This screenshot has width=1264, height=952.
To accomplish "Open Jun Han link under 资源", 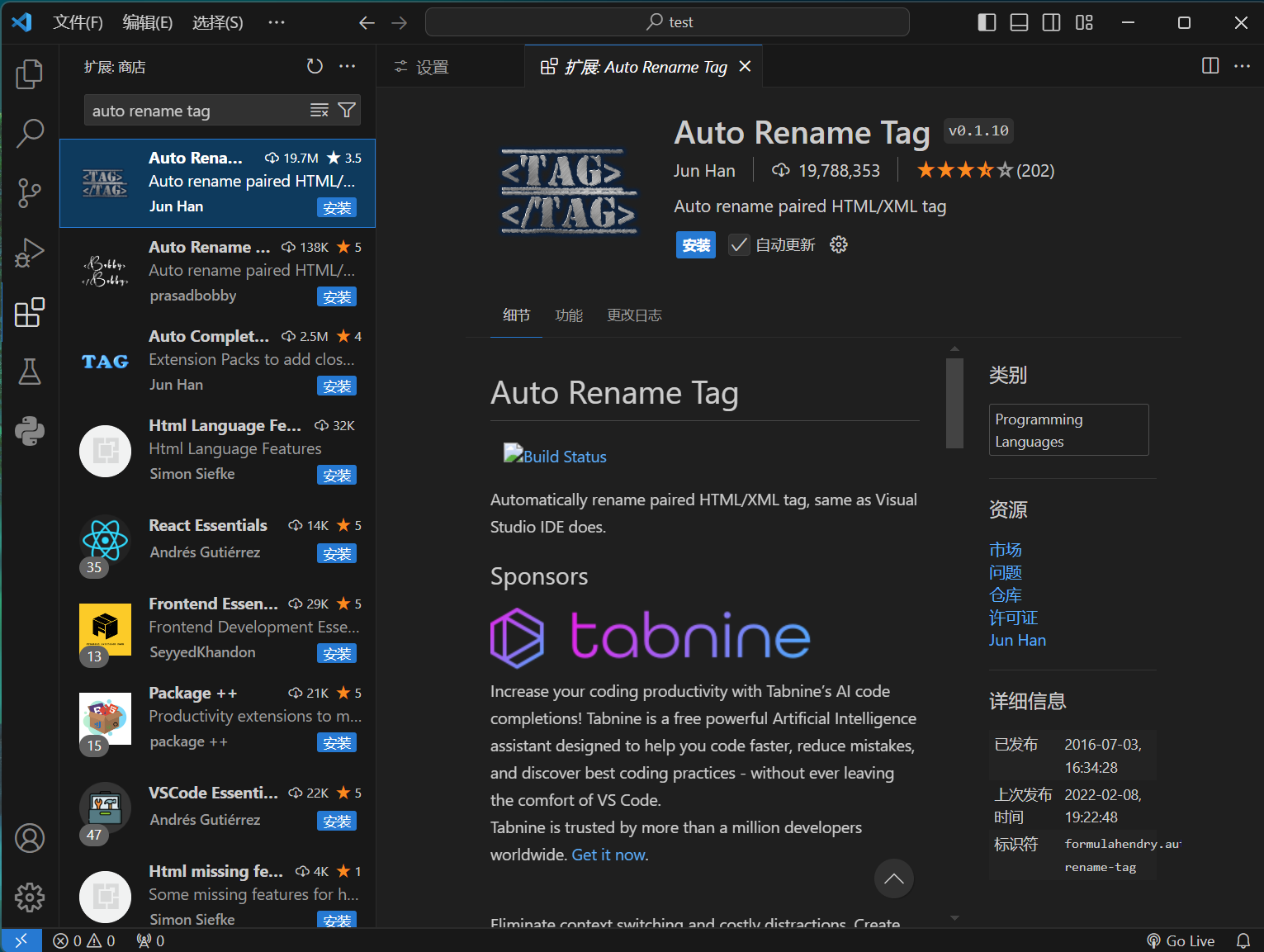I will pyautogui.click(x=1017, y=640).
